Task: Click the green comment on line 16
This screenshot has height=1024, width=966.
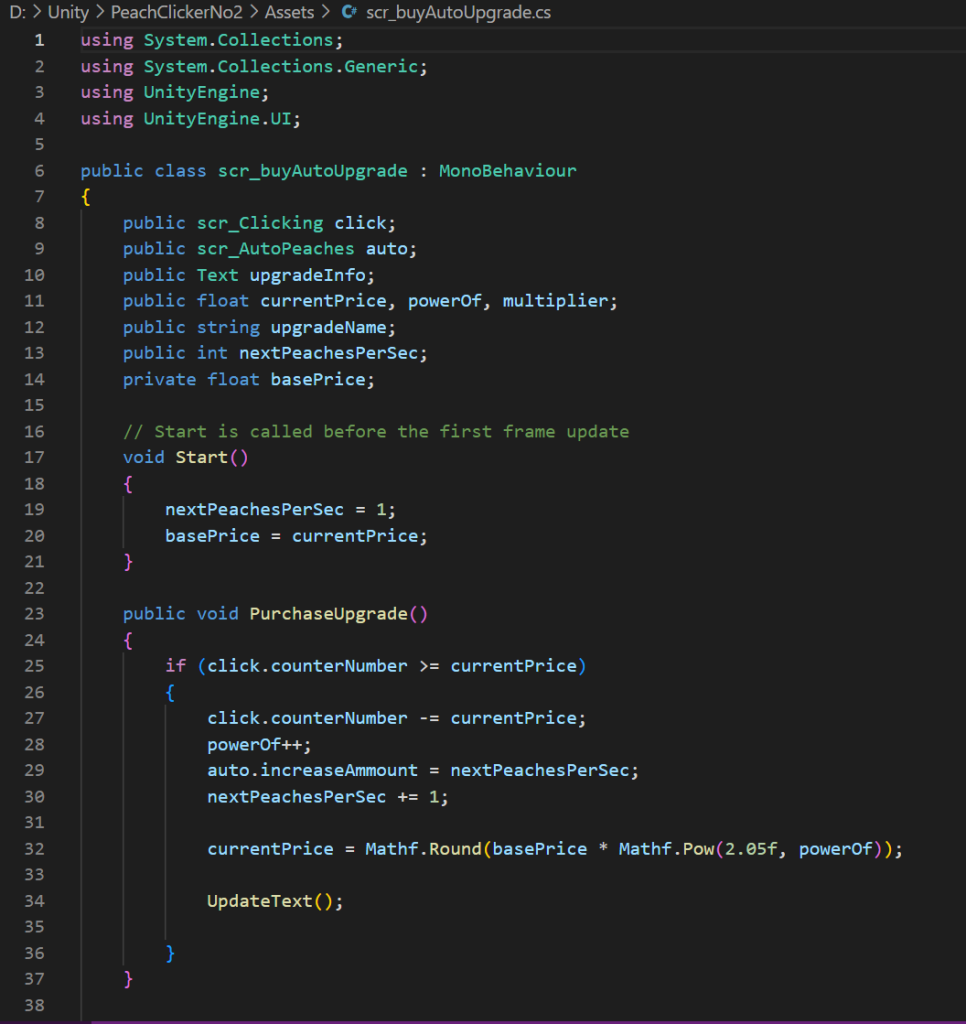Action: tap(376, 431)
